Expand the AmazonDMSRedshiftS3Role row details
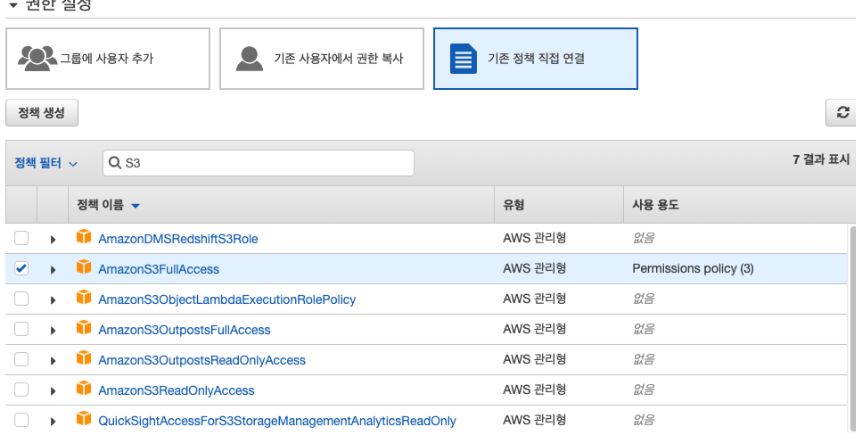Screen dimensions: 856x433 [53, 239]
